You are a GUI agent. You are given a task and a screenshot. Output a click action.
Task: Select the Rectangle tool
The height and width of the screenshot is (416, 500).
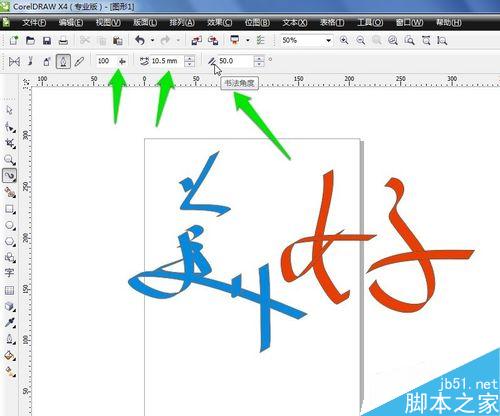tap(10, 209)
